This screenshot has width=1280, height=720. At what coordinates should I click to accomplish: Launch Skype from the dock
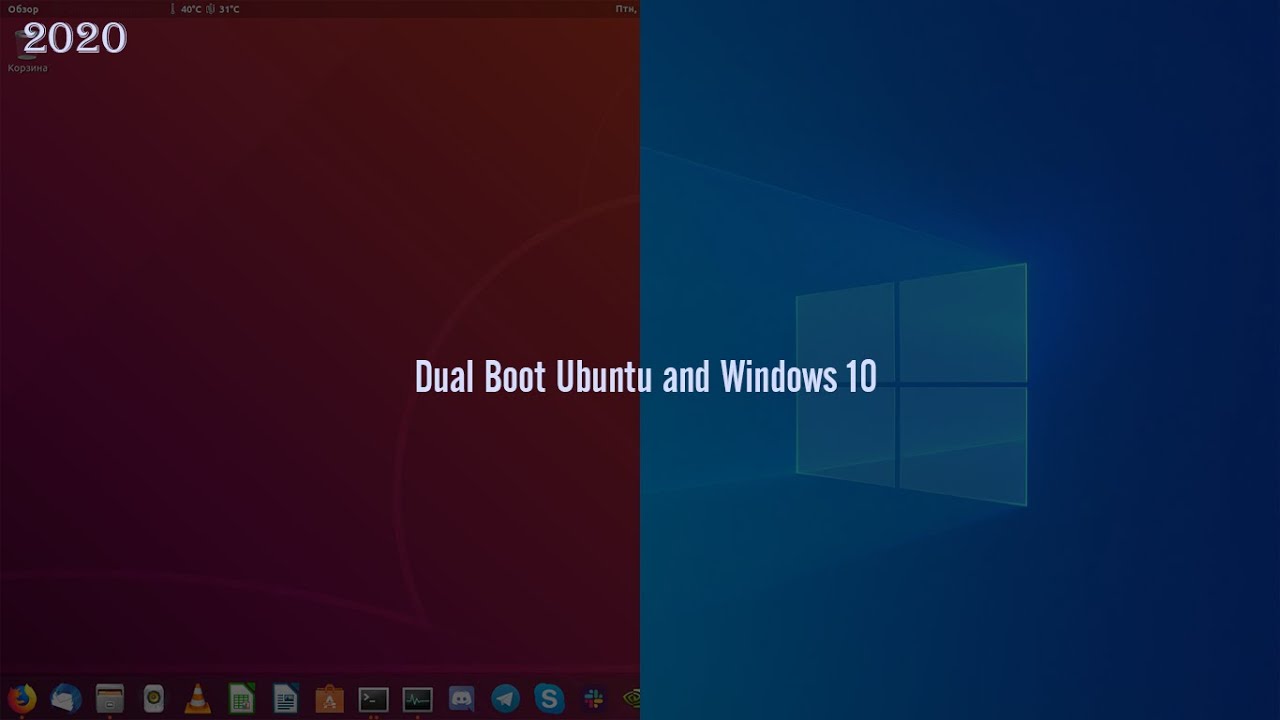(549, 698)
